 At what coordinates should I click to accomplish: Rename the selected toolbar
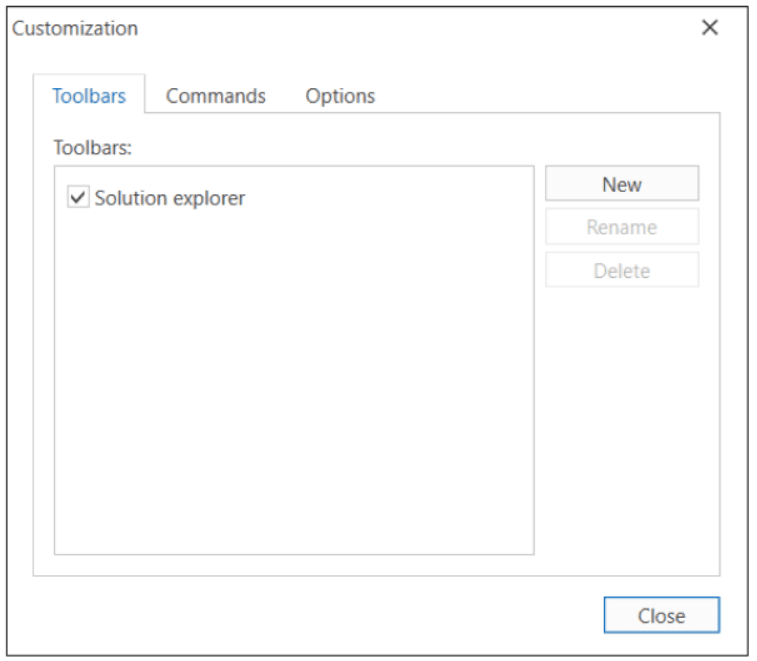(621, 227)
